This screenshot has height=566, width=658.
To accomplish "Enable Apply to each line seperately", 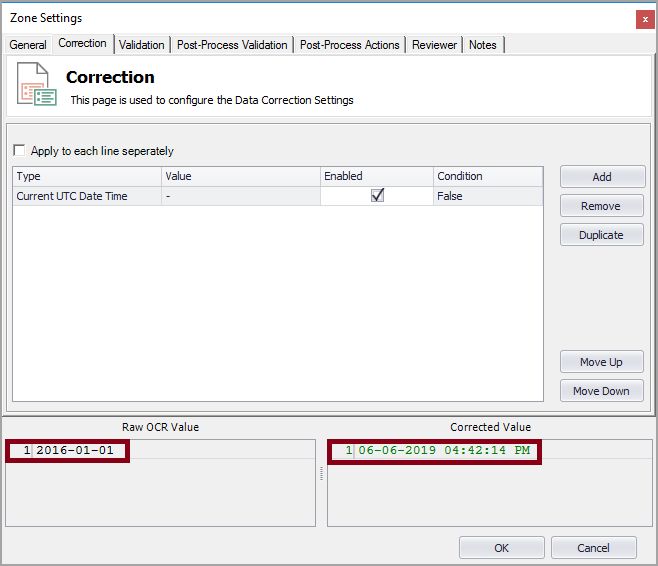I will 19,150.
